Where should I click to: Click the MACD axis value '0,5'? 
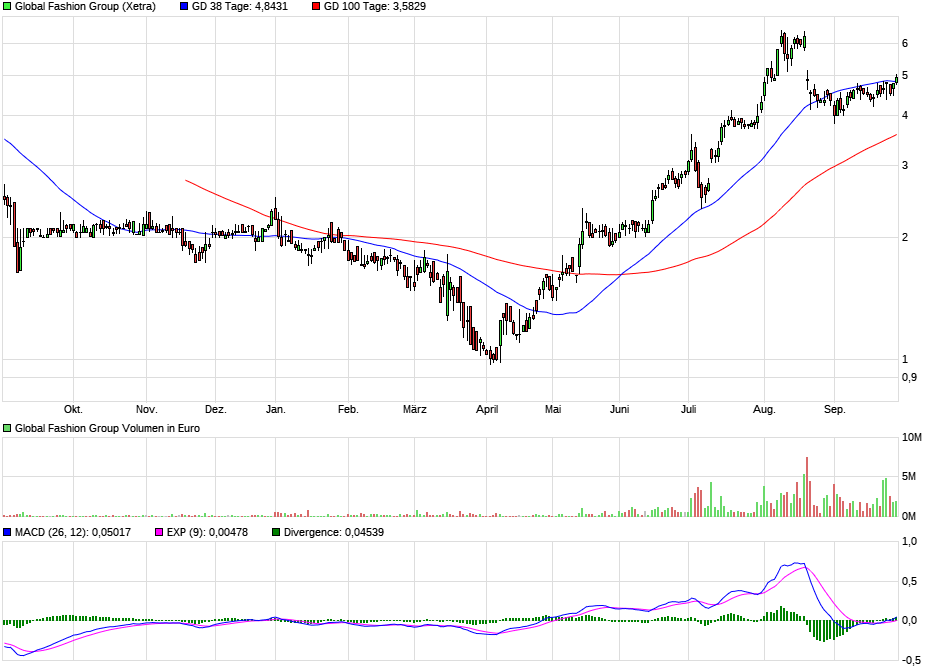pyautogui.click(x=909, y=582)
